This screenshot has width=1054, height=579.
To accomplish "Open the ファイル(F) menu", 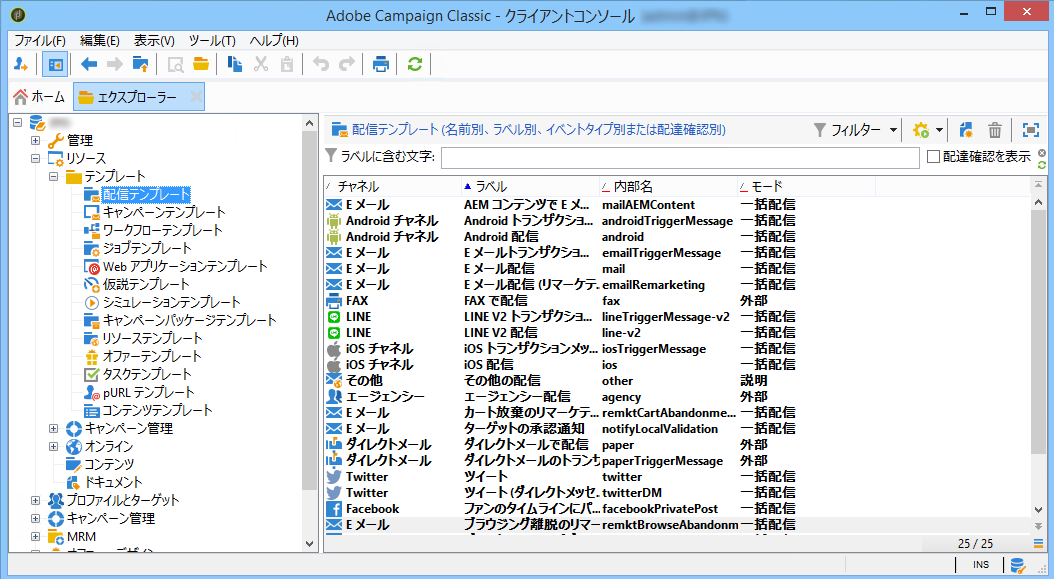I will click(40, 40).
